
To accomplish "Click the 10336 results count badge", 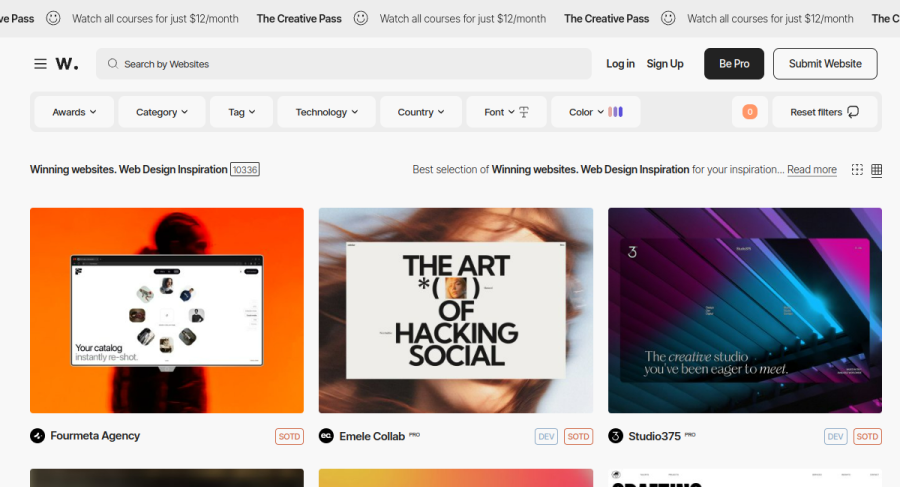I will click(245, 169).
